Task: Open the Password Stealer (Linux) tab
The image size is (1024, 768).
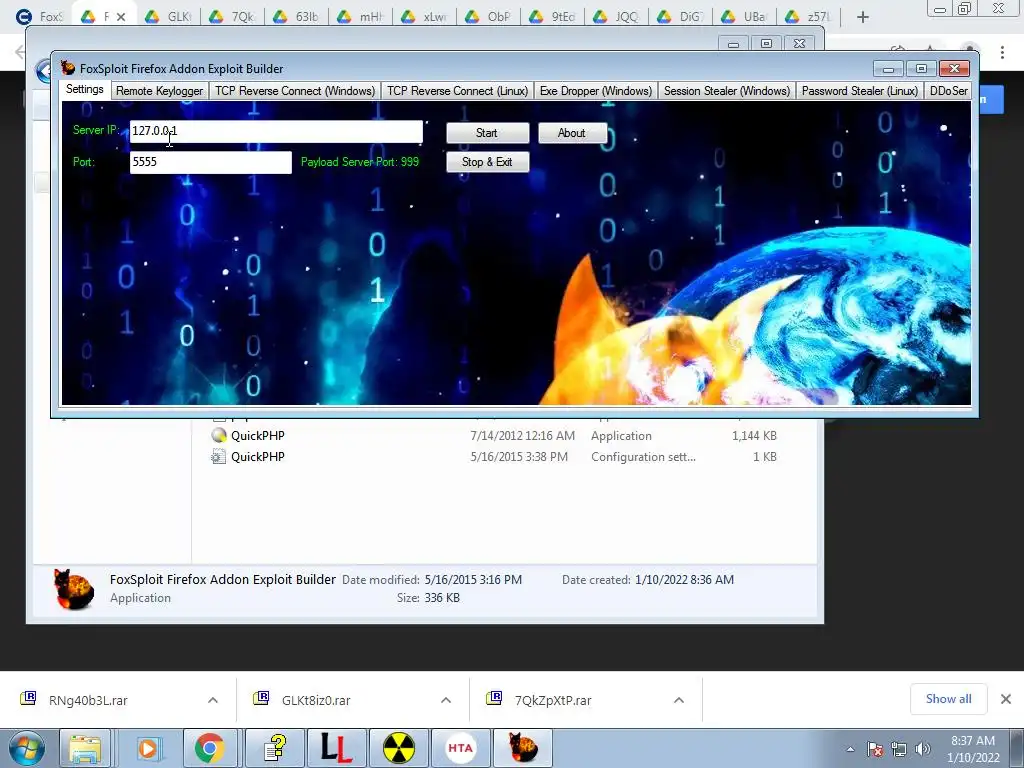Action: tap(859, 91)
